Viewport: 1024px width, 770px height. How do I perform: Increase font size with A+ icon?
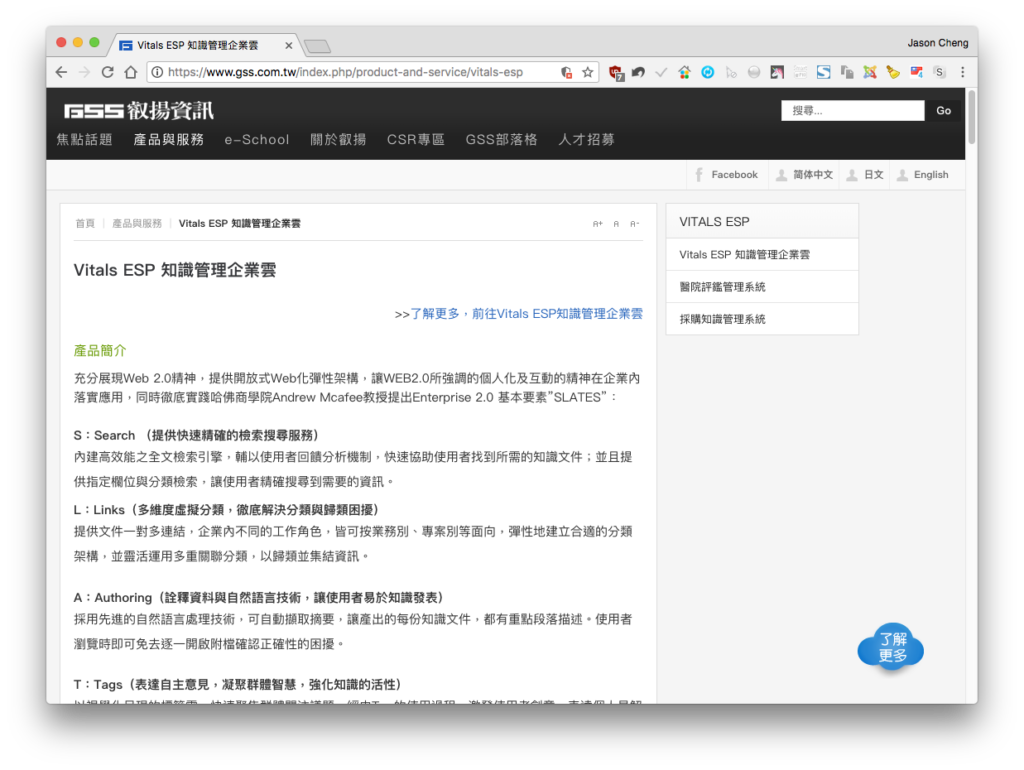[x=598, y=224]
